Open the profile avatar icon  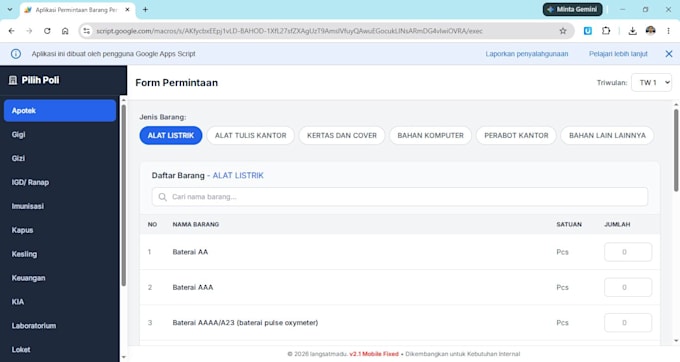tap(650, 31)
